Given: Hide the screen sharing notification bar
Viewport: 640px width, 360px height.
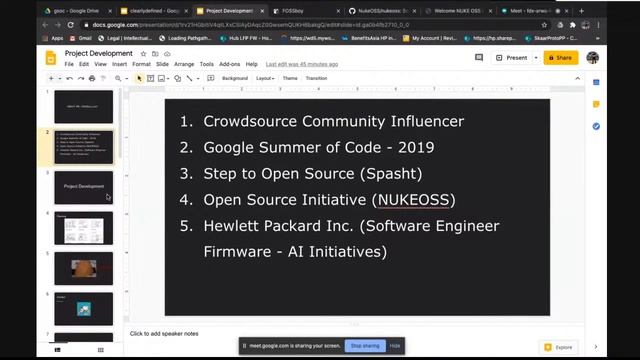Looking at the screenshot, I should pos(395,346).
